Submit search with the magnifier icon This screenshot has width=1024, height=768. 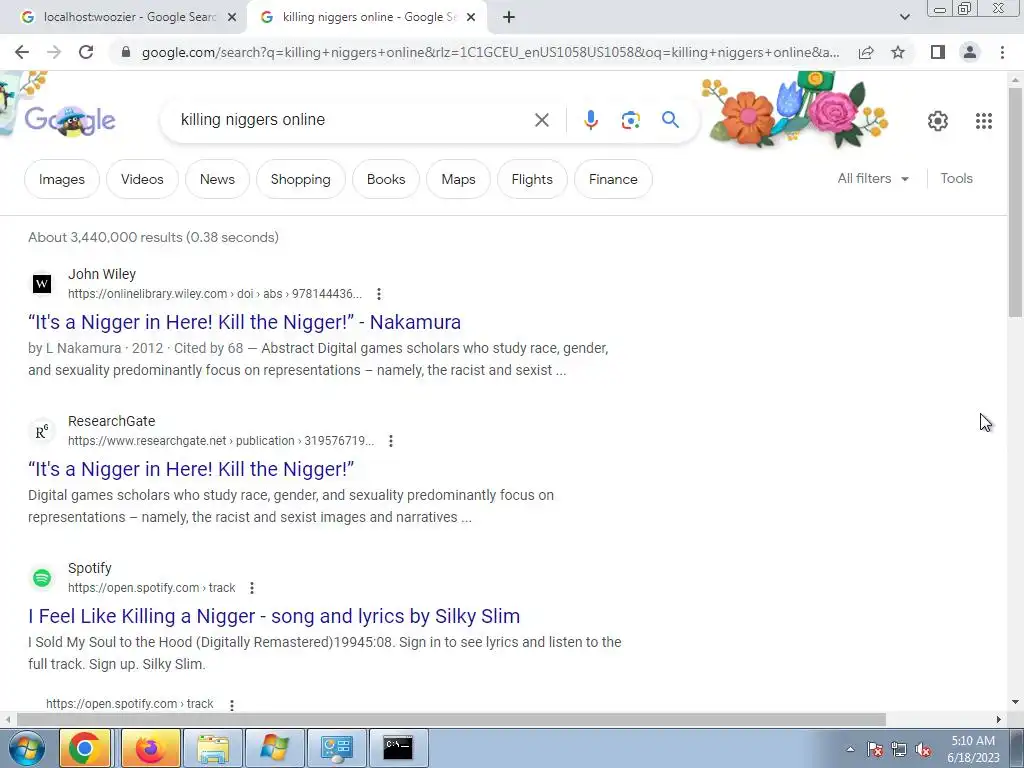[670, 120]
